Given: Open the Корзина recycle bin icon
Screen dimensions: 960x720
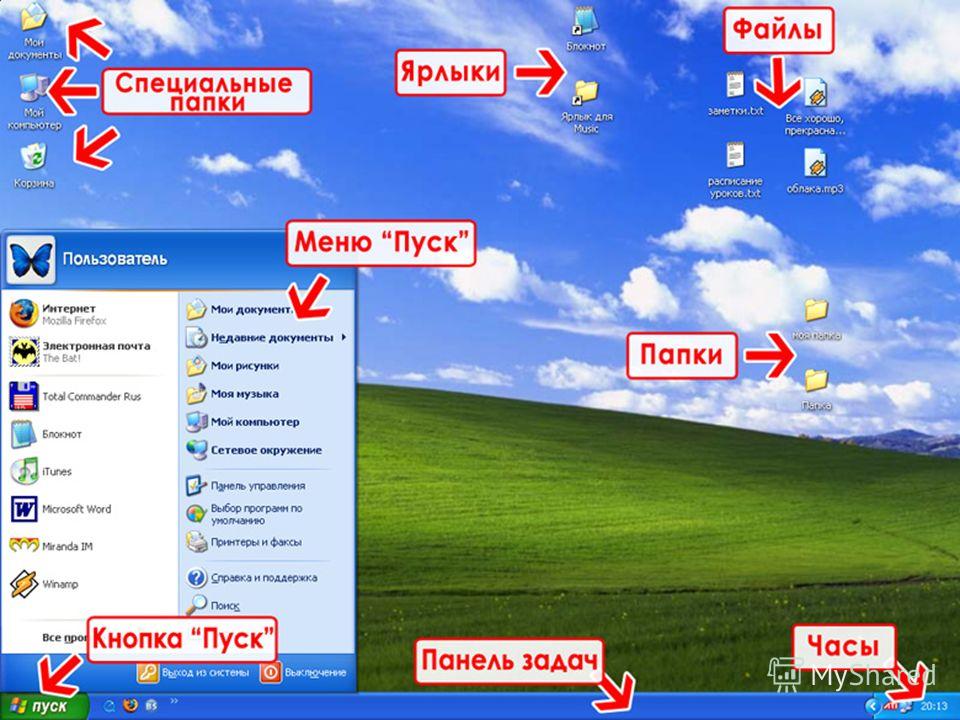Looking at the screenshot, I should tap(34, 165).
